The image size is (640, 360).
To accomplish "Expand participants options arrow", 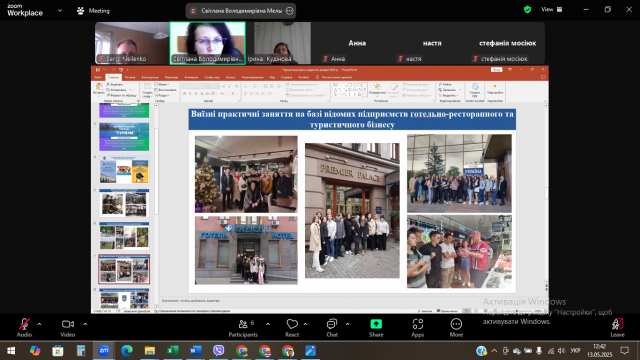I will click(268, 324).
